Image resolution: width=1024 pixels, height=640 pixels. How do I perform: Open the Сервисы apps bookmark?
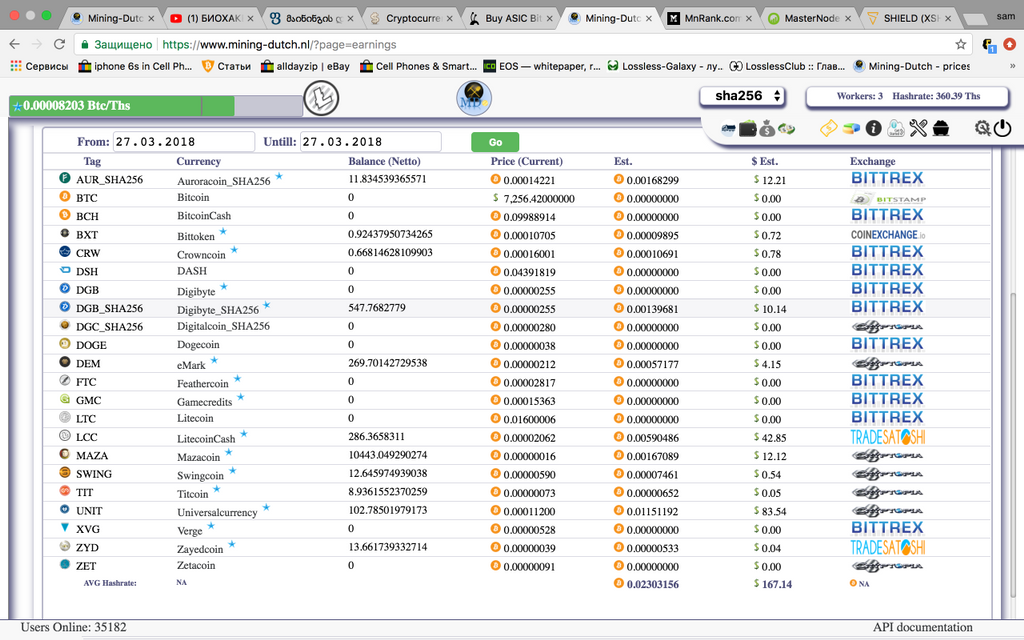39,66
